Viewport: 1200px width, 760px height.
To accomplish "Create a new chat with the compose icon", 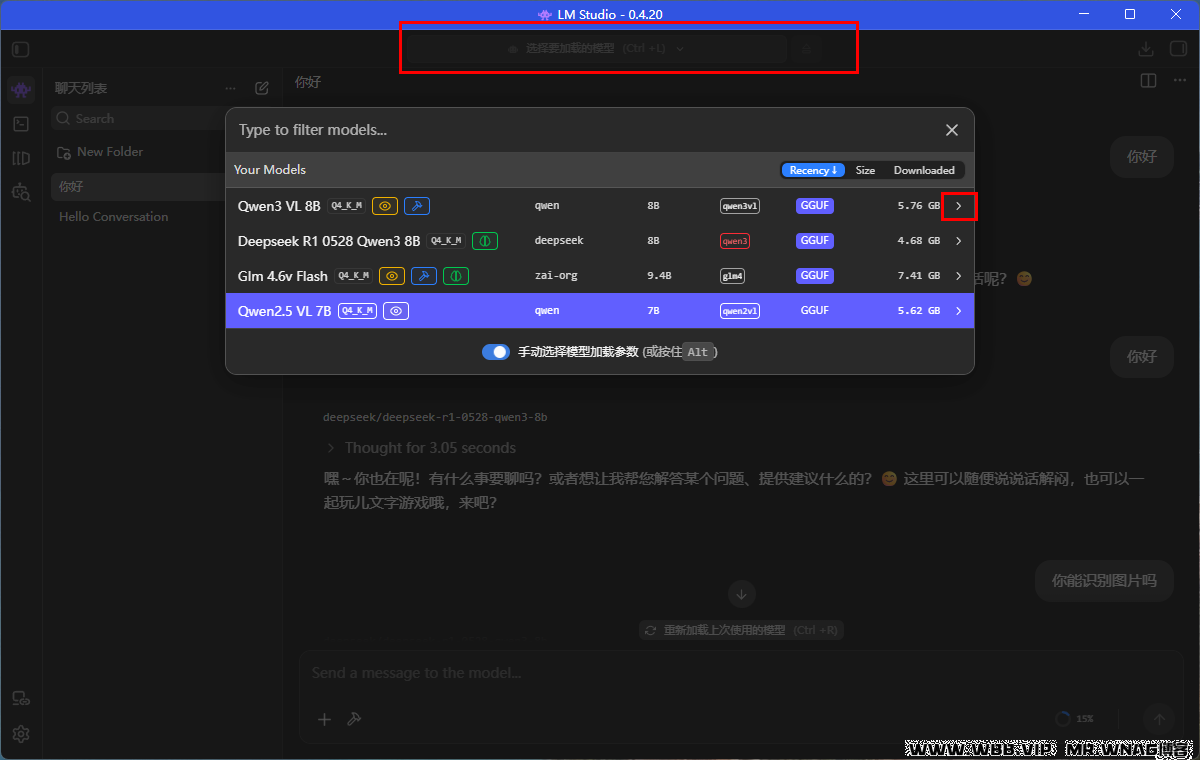I will click(262, 88).
